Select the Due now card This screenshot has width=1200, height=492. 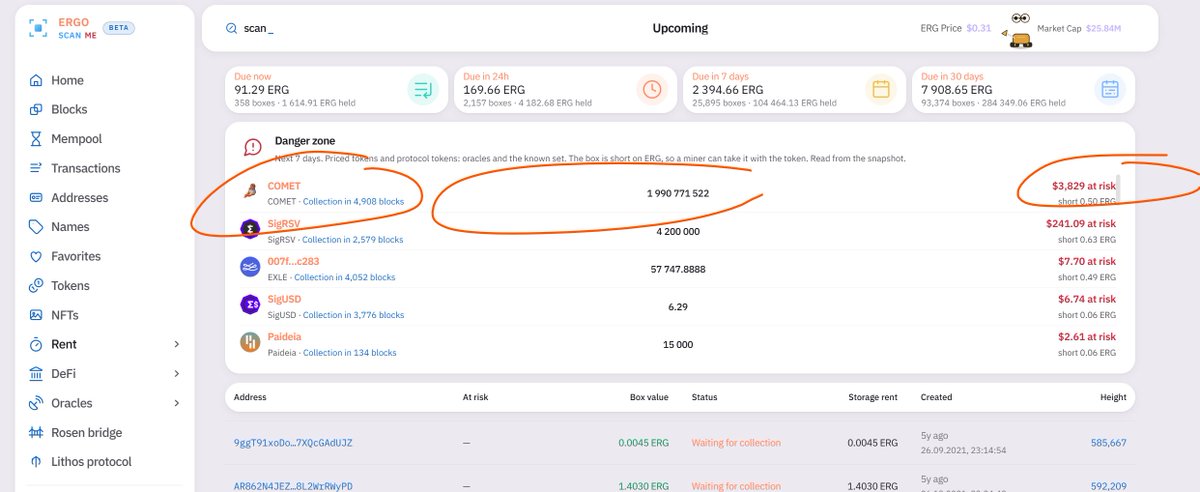(336, 89)
